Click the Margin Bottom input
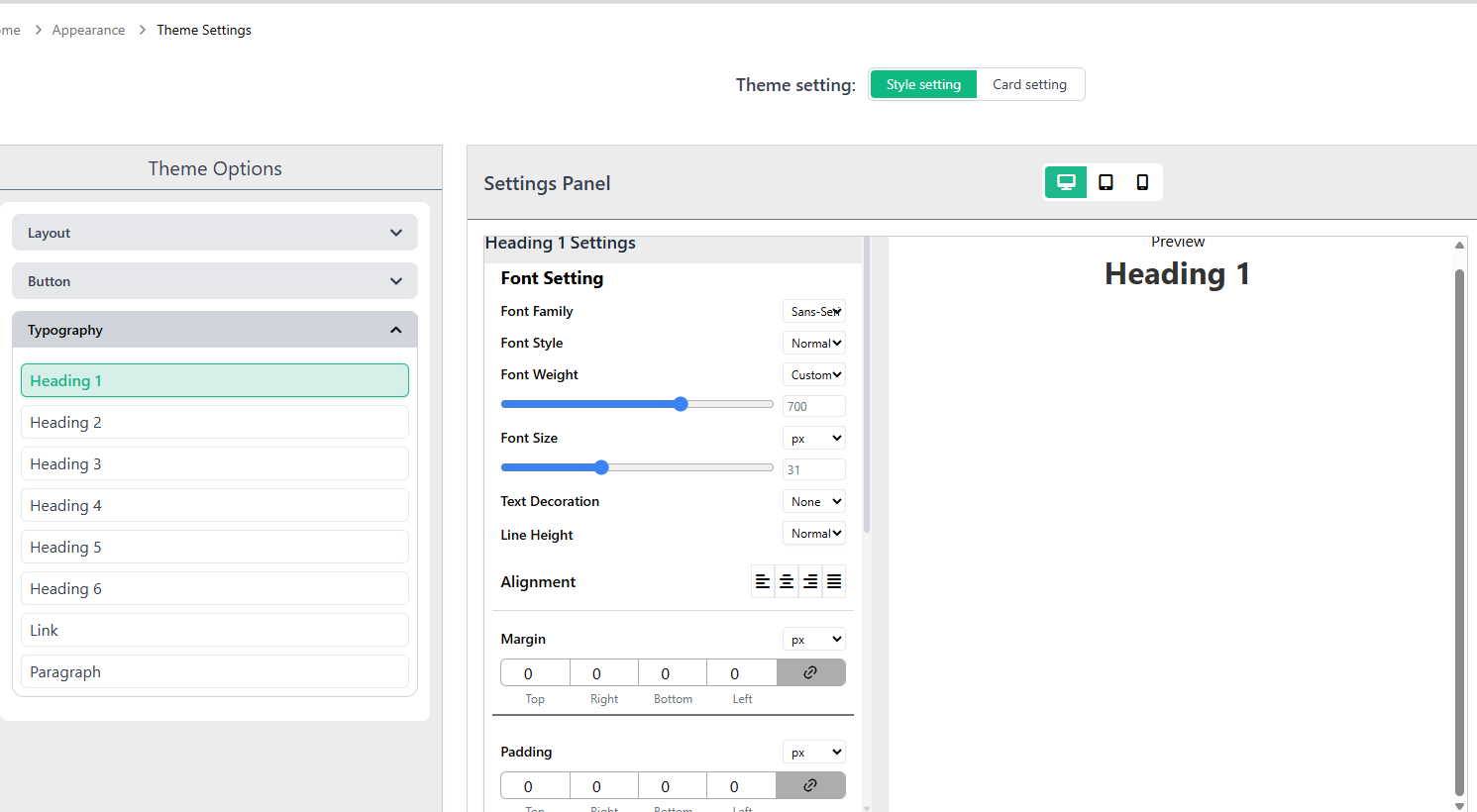This screenshot has width=1477, height=812. click(x=673, y=673)
